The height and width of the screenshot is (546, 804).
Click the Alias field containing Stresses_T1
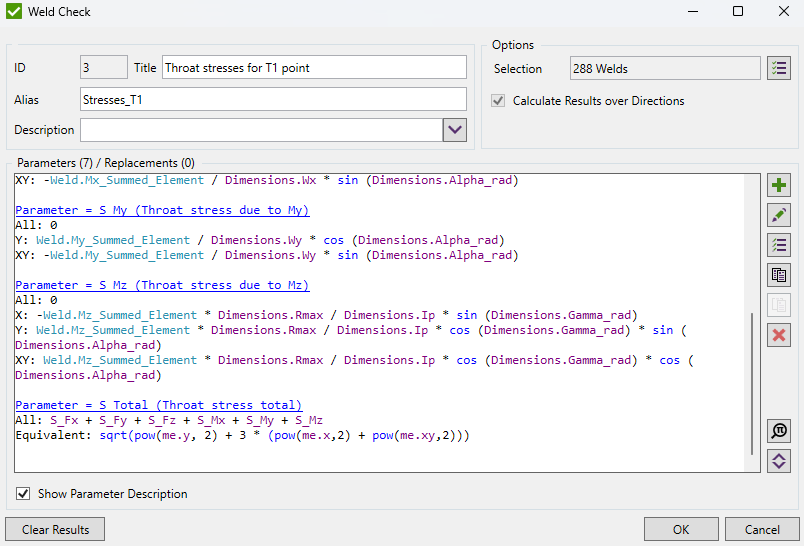coord(272,99)
